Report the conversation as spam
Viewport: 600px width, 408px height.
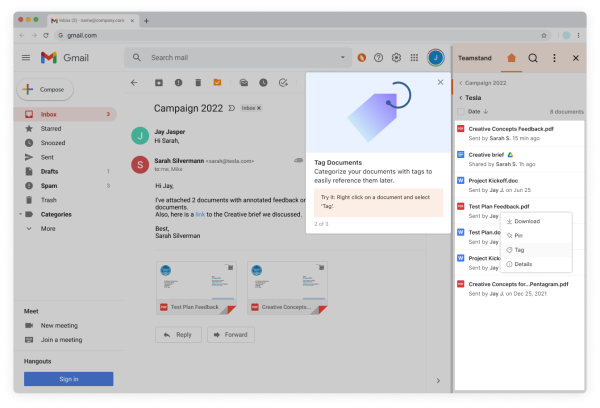tap(178, 83)
